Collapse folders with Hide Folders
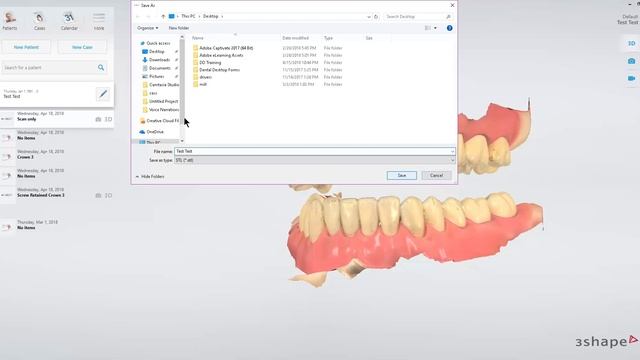Screen dimensions: 640x360 click(x=150, y=176)
